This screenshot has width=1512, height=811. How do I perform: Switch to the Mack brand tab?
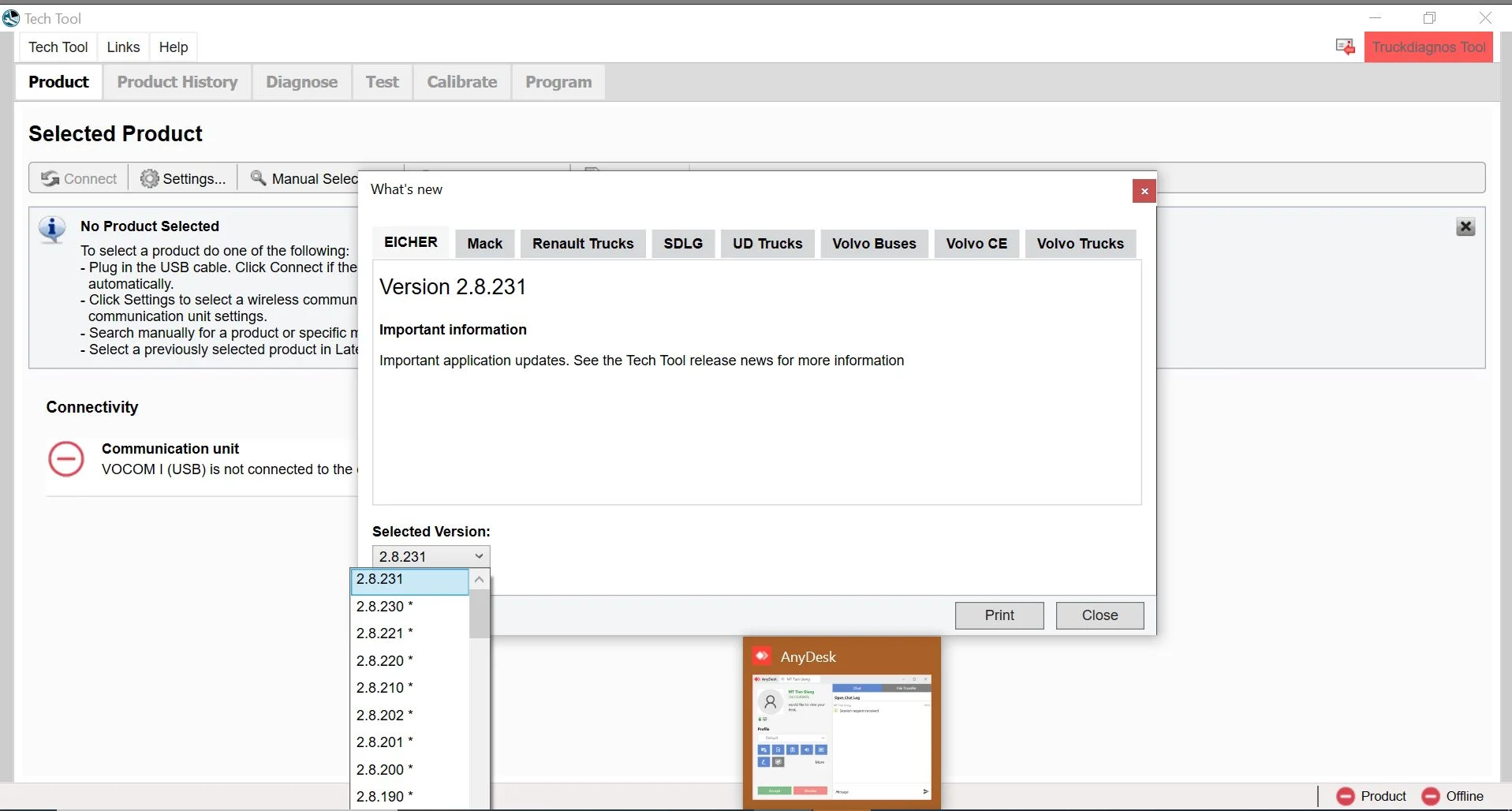click(485, 243)
